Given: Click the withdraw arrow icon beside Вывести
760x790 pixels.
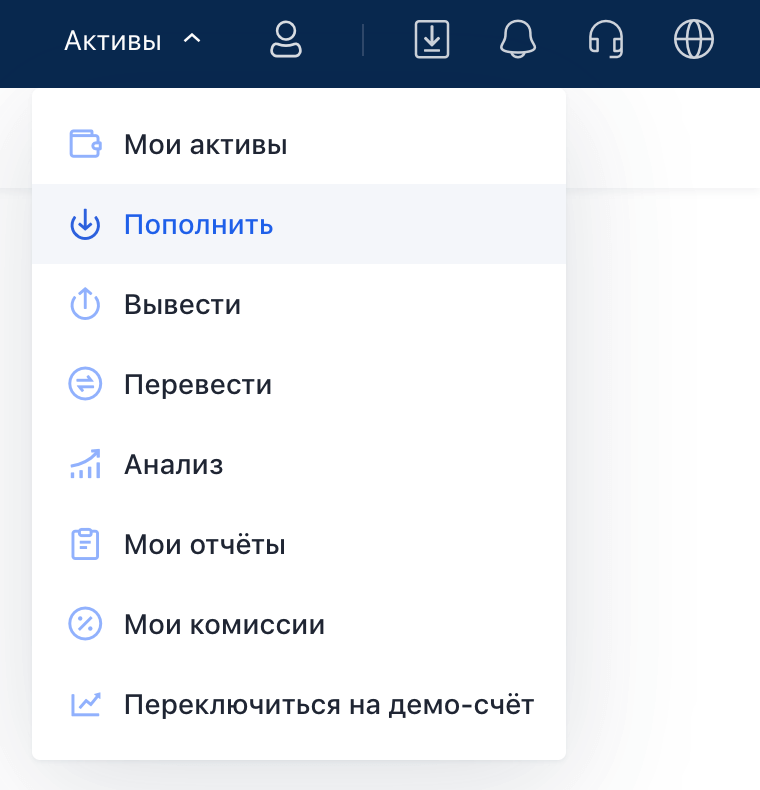Looking at the screenshot, I should (x=85, y=304).
